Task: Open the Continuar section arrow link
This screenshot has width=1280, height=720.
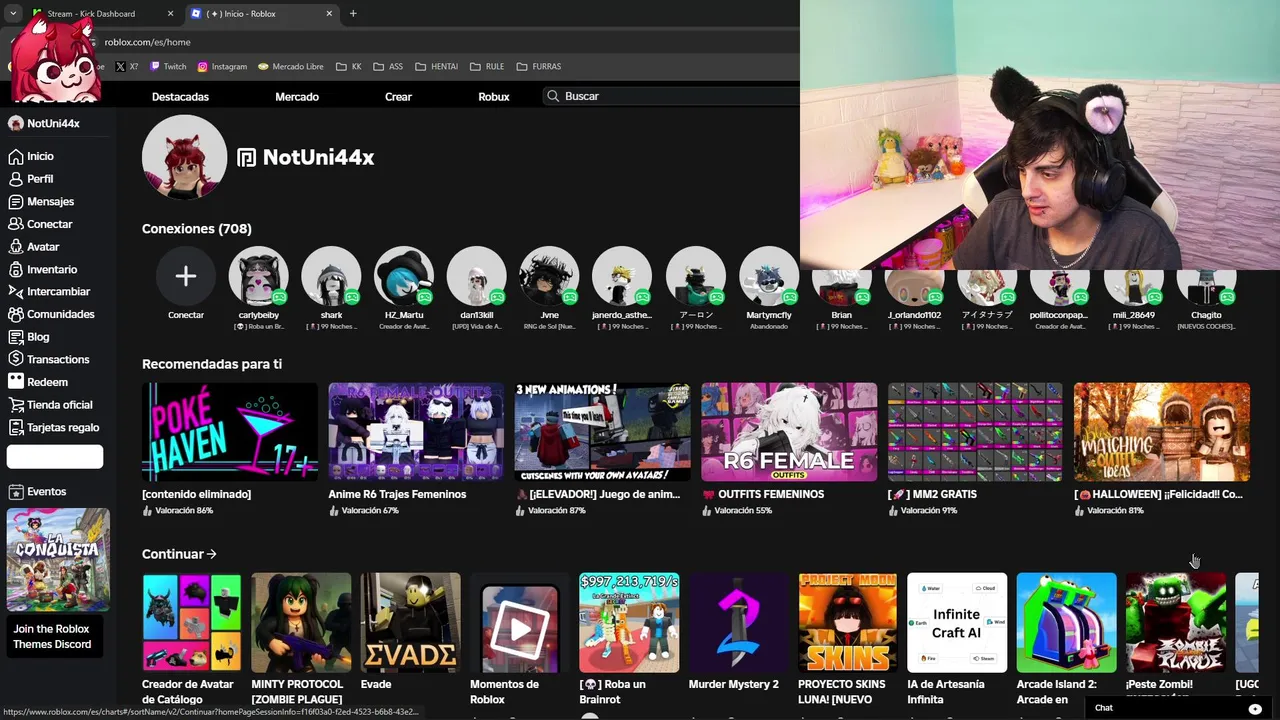Action: click(x=180, y=554)
